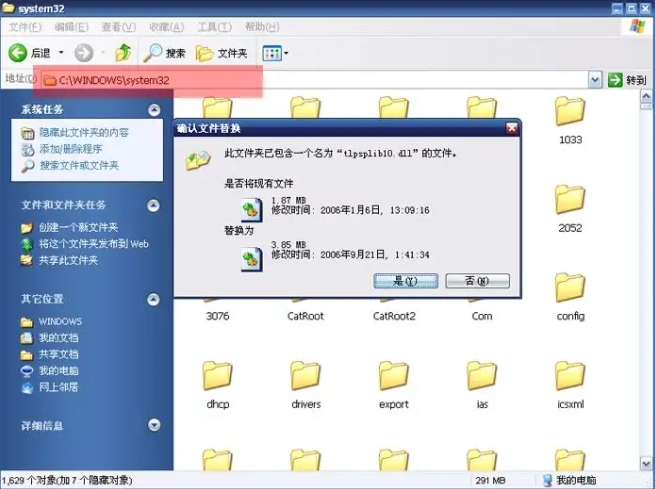
Task: Click 是(Y) to confirm file replace
Action: pyautogui.click(x=406, y=281)
